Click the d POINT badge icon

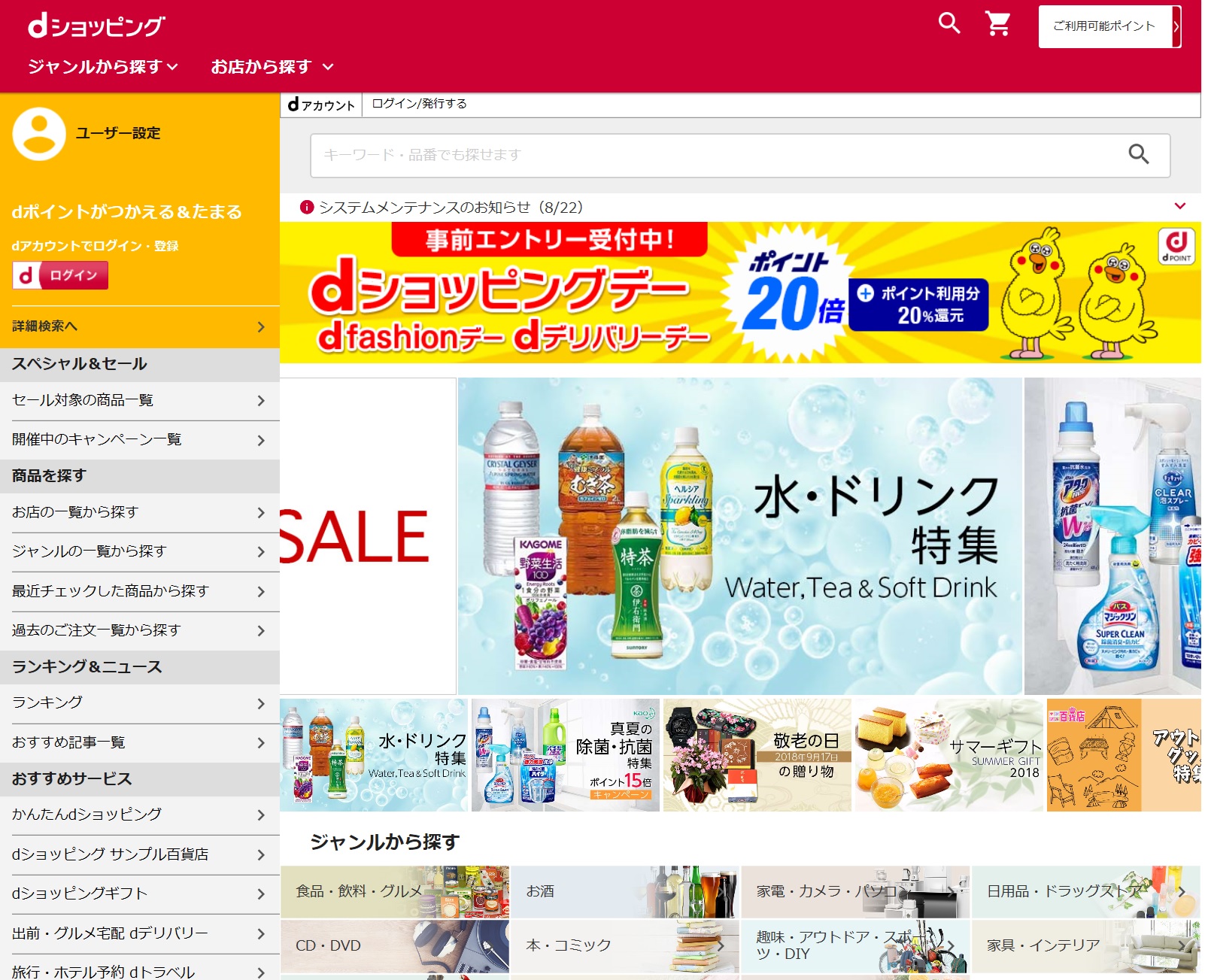click(1176, 246)
